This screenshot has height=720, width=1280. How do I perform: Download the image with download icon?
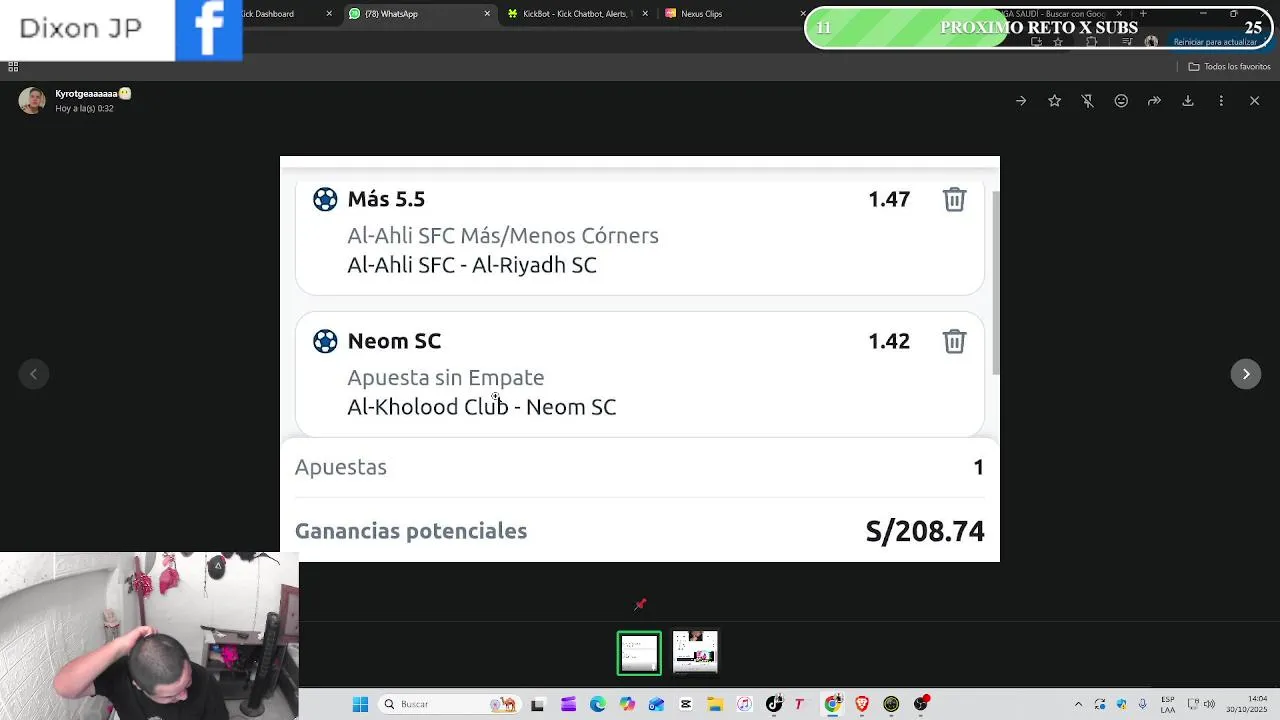[x=1188, y=101]
